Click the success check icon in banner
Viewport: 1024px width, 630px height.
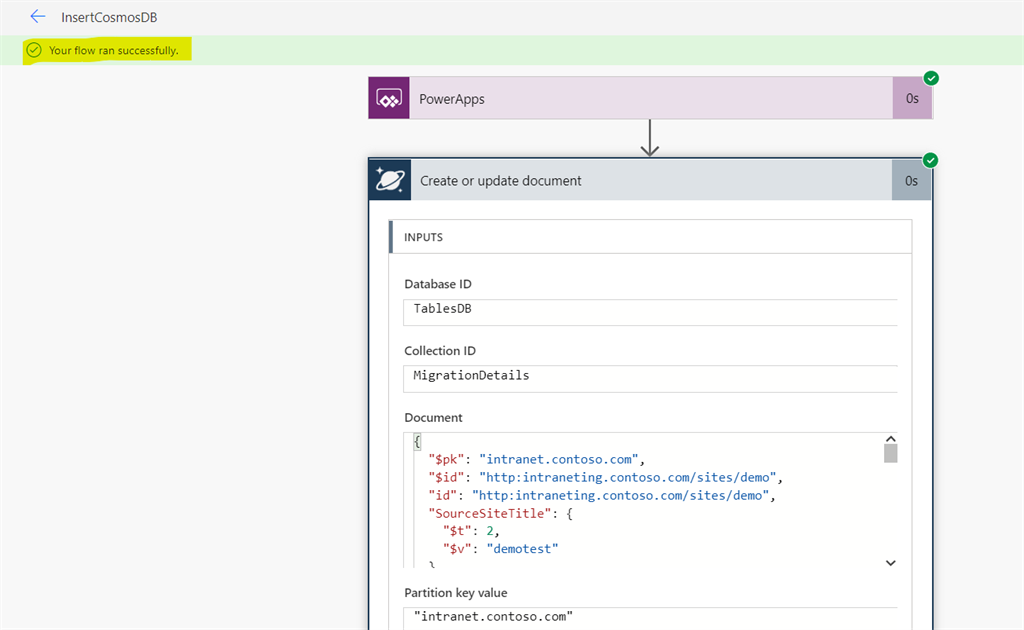point(34,50)
